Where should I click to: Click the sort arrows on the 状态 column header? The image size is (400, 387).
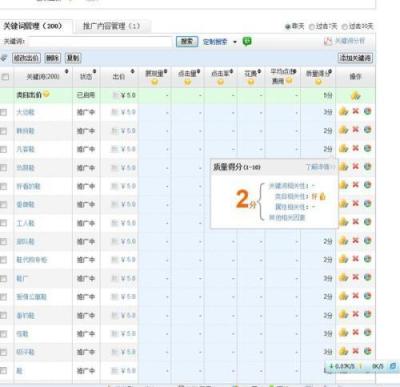tap(94, 72)
